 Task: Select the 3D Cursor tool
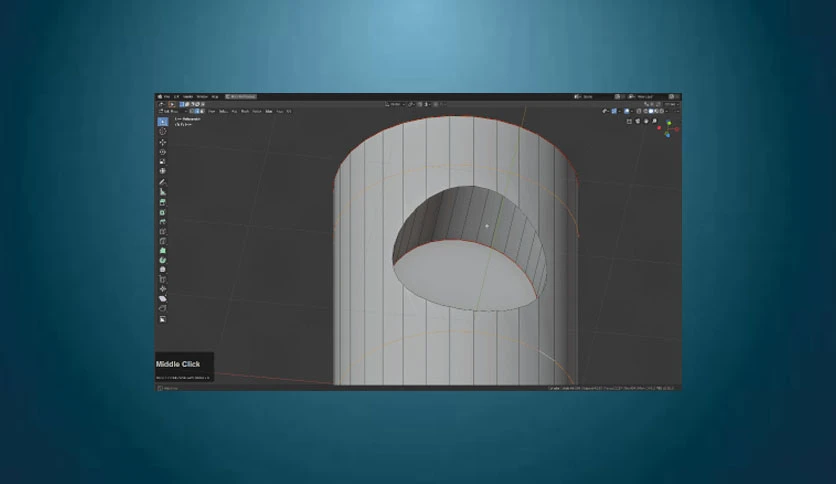[163, 131]
